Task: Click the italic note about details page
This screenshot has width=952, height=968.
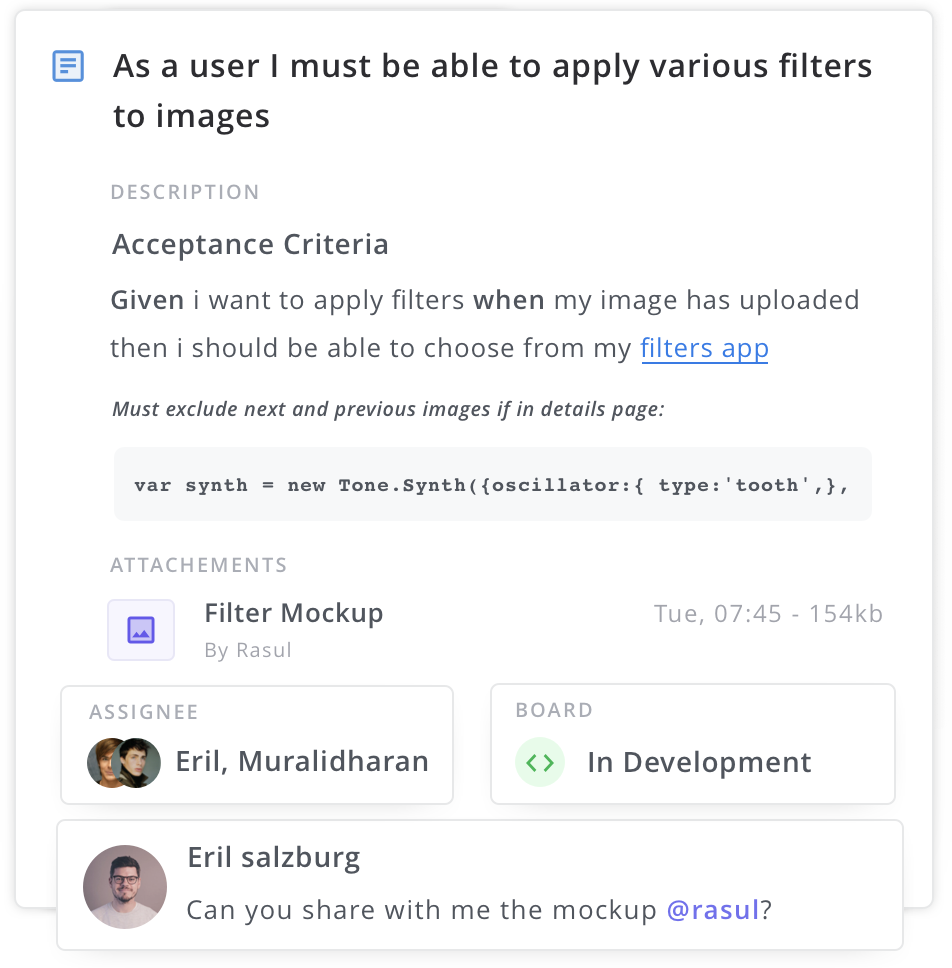Action: point(388,409)
